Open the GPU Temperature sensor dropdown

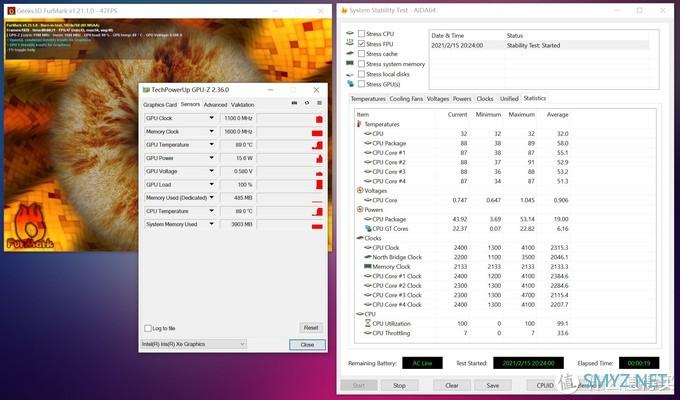pos(212,144)
